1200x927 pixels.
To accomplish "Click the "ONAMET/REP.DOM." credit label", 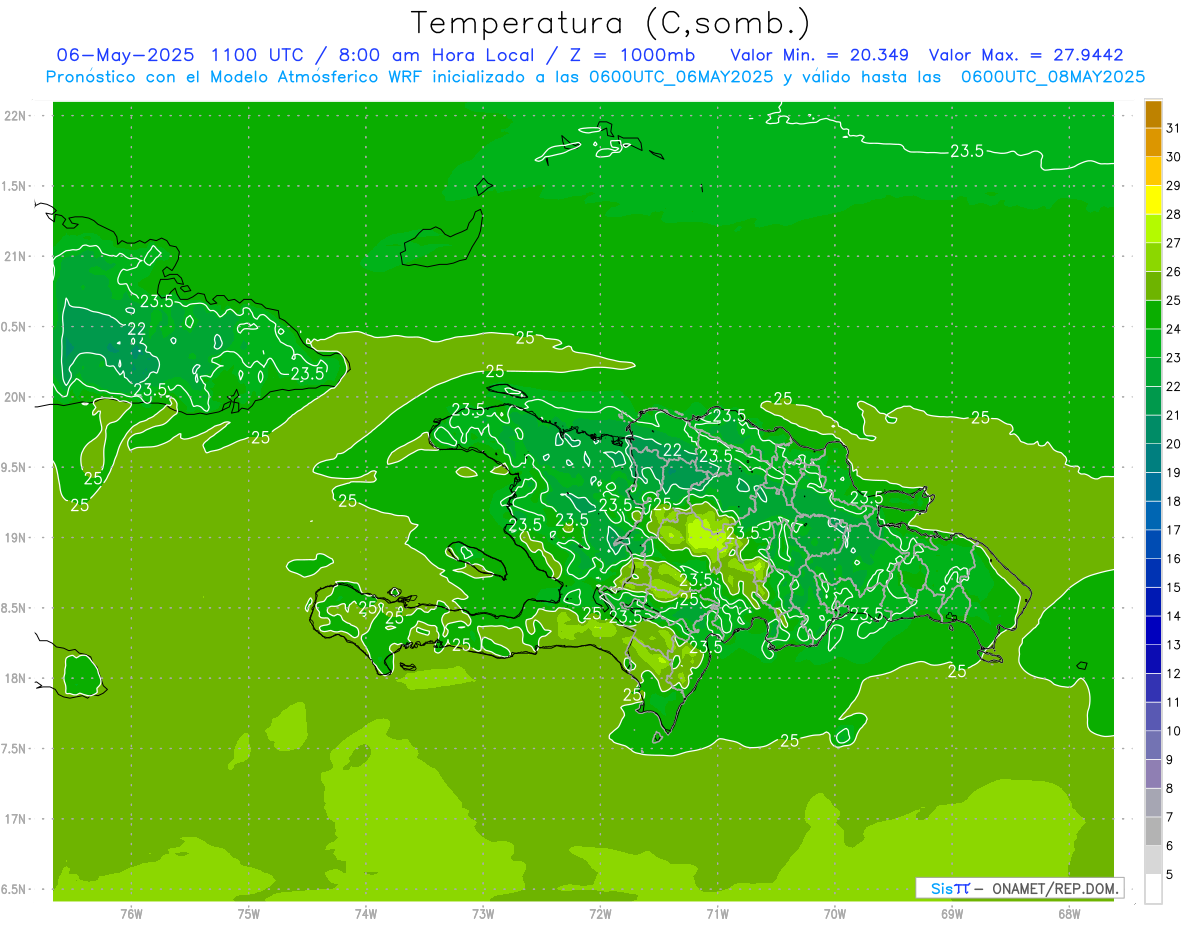I will coord(1055,888).
